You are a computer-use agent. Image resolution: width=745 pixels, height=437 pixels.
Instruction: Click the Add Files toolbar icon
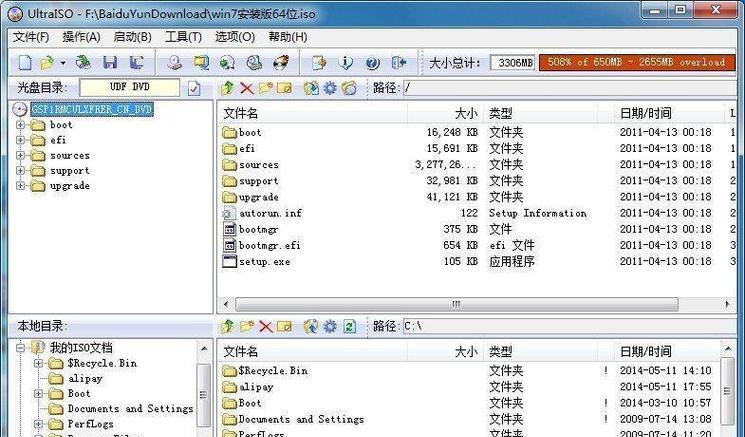[x=319, y=63]
